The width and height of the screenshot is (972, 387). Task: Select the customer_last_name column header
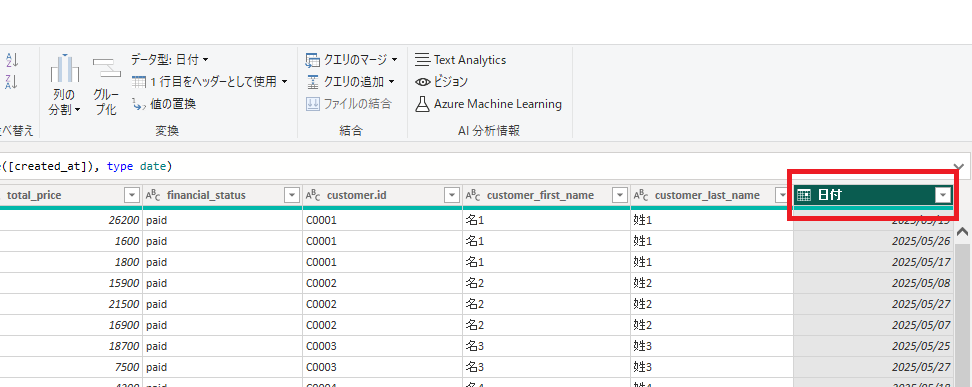coord(707,195)
